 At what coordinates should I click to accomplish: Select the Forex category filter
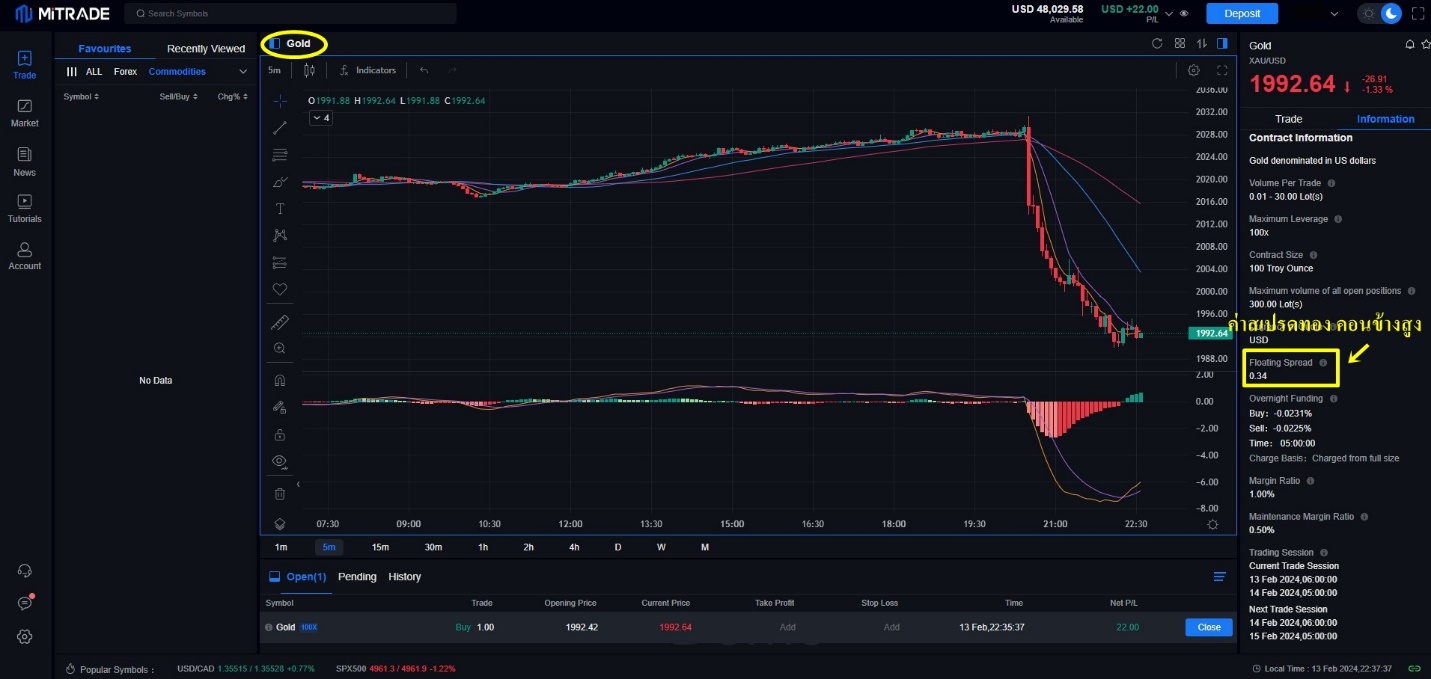[x=125, y=72]
